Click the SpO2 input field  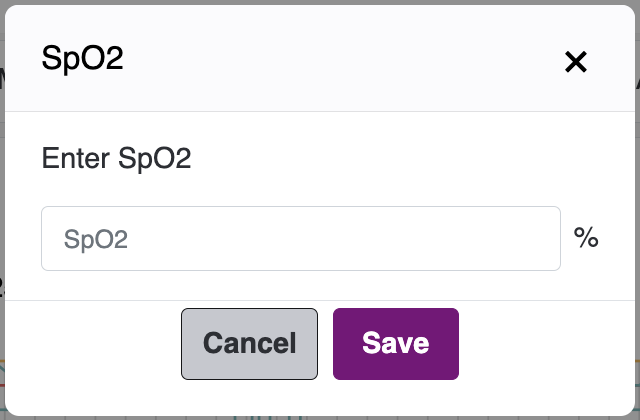[301, 238]
